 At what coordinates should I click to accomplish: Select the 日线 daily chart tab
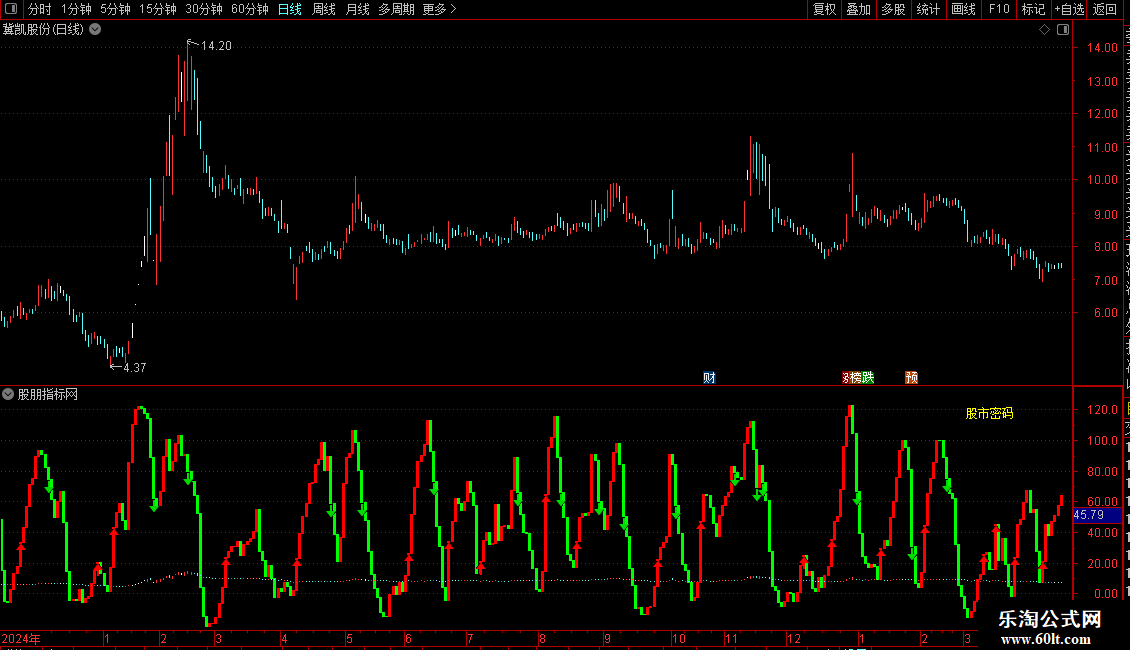pyautogui.click(x=290, y=9)
